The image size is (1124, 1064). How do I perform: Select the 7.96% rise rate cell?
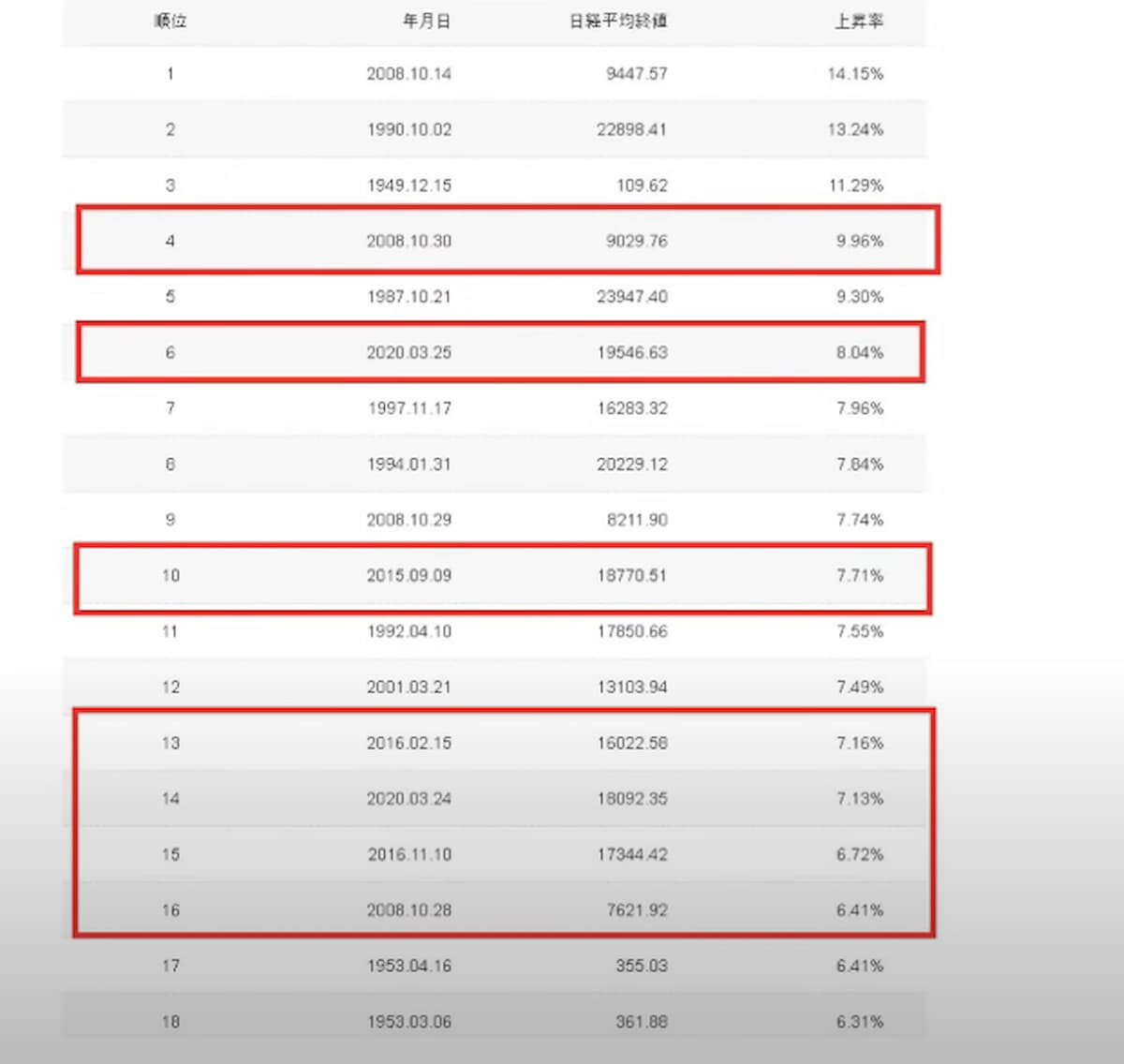[859, 408]
